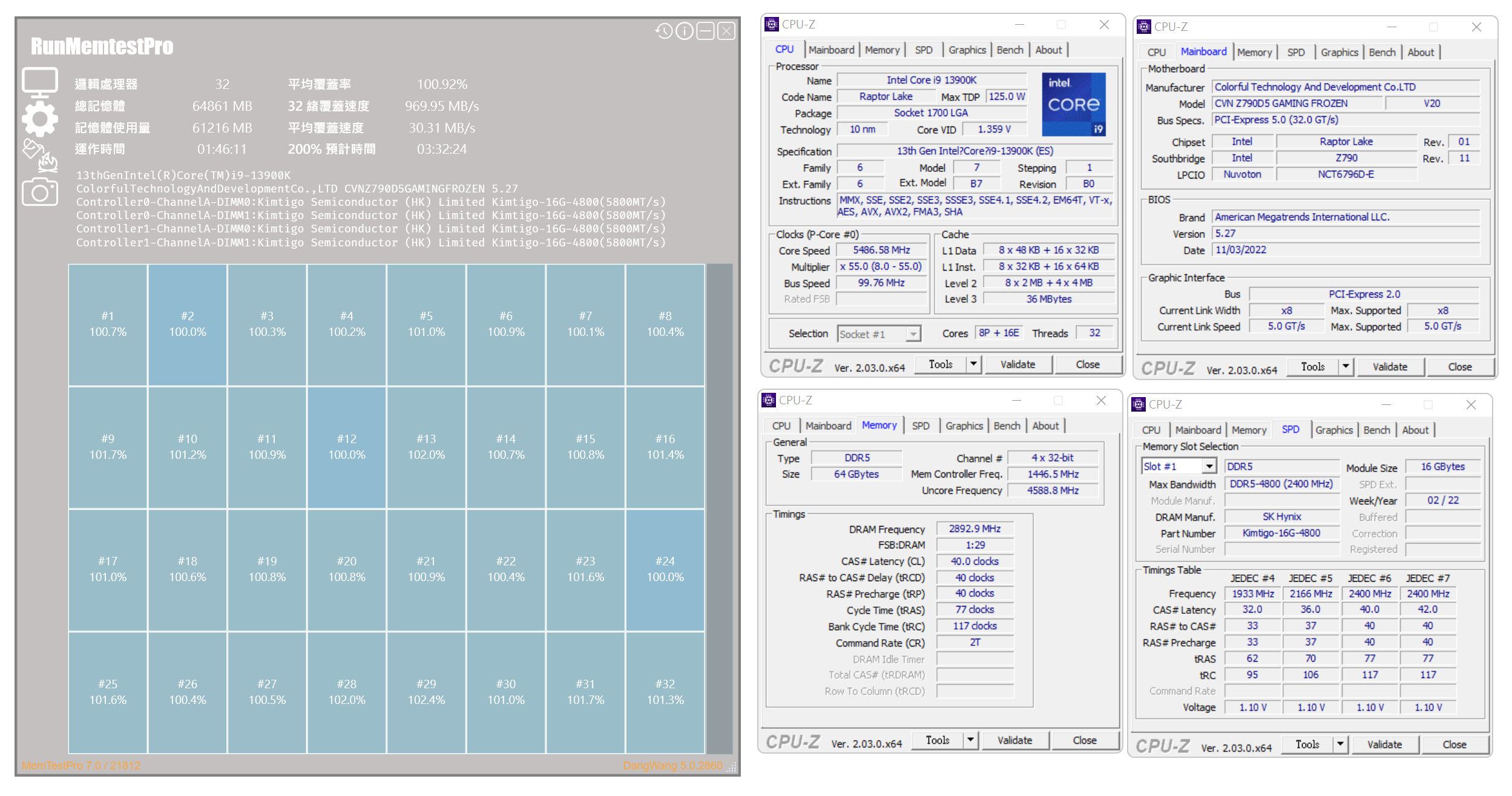
Task: Click Tools button in the Memory window
Action: pyautogui.click(x=937, y=740)
